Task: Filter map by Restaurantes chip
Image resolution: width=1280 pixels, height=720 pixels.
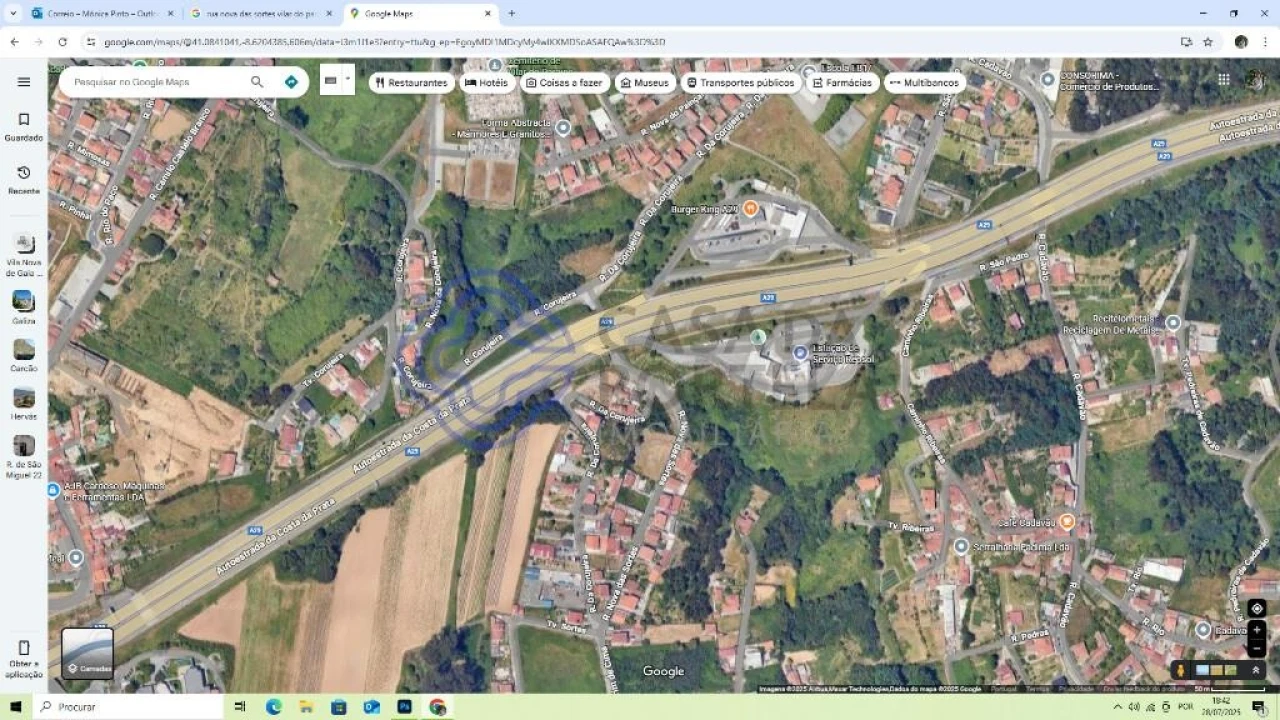Action: point(411,83)
